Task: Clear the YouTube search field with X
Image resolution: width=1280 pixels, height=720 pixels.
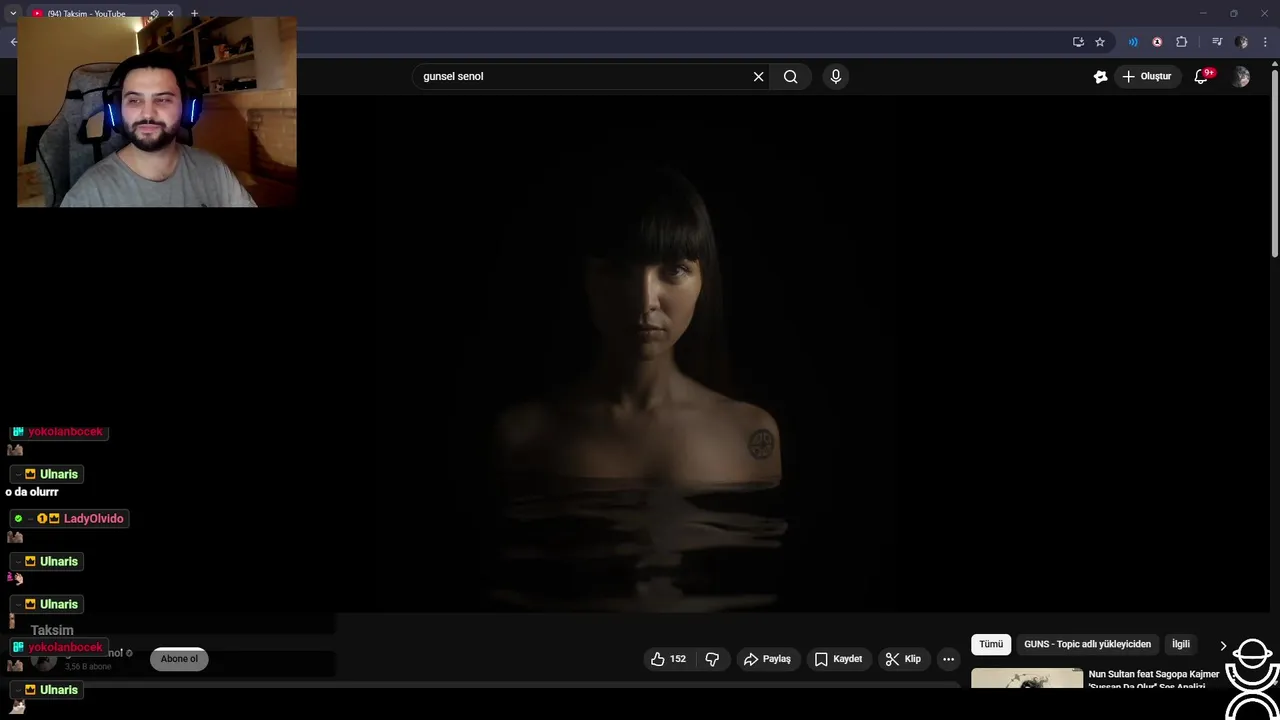Action: [758, 76]
